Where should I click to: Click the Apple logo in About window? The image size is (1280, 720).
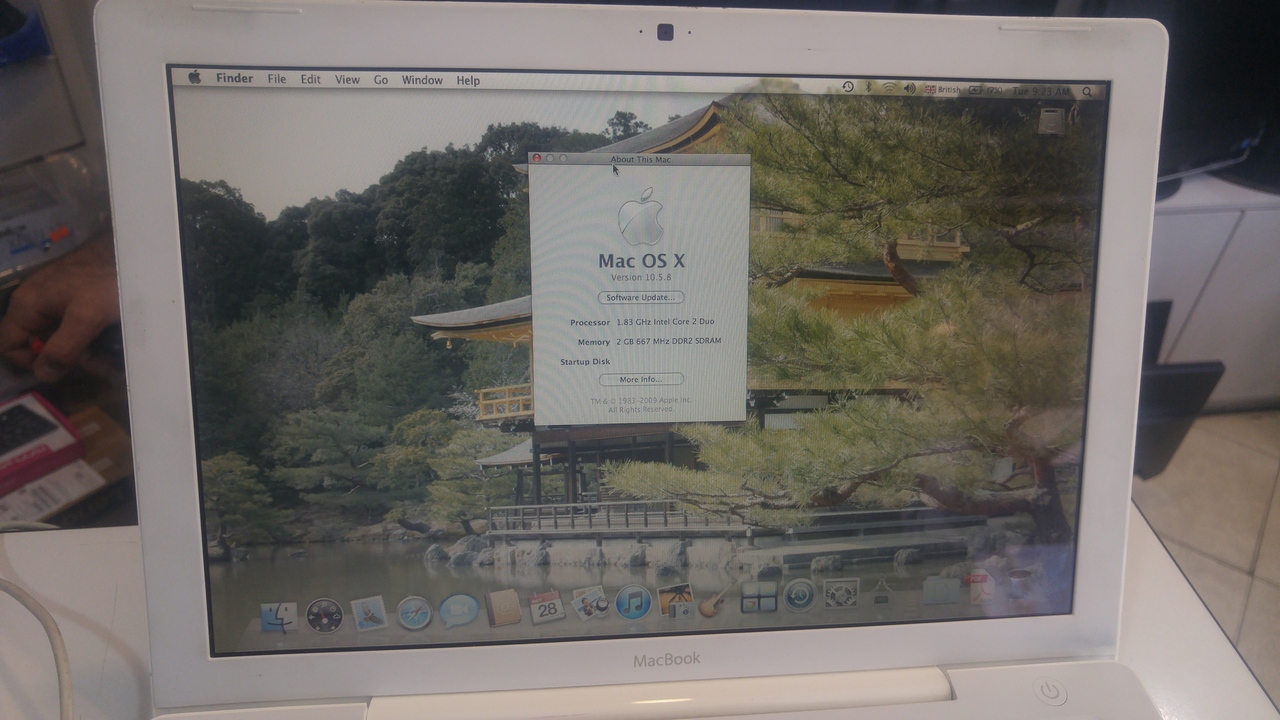(x=640, y=217)
